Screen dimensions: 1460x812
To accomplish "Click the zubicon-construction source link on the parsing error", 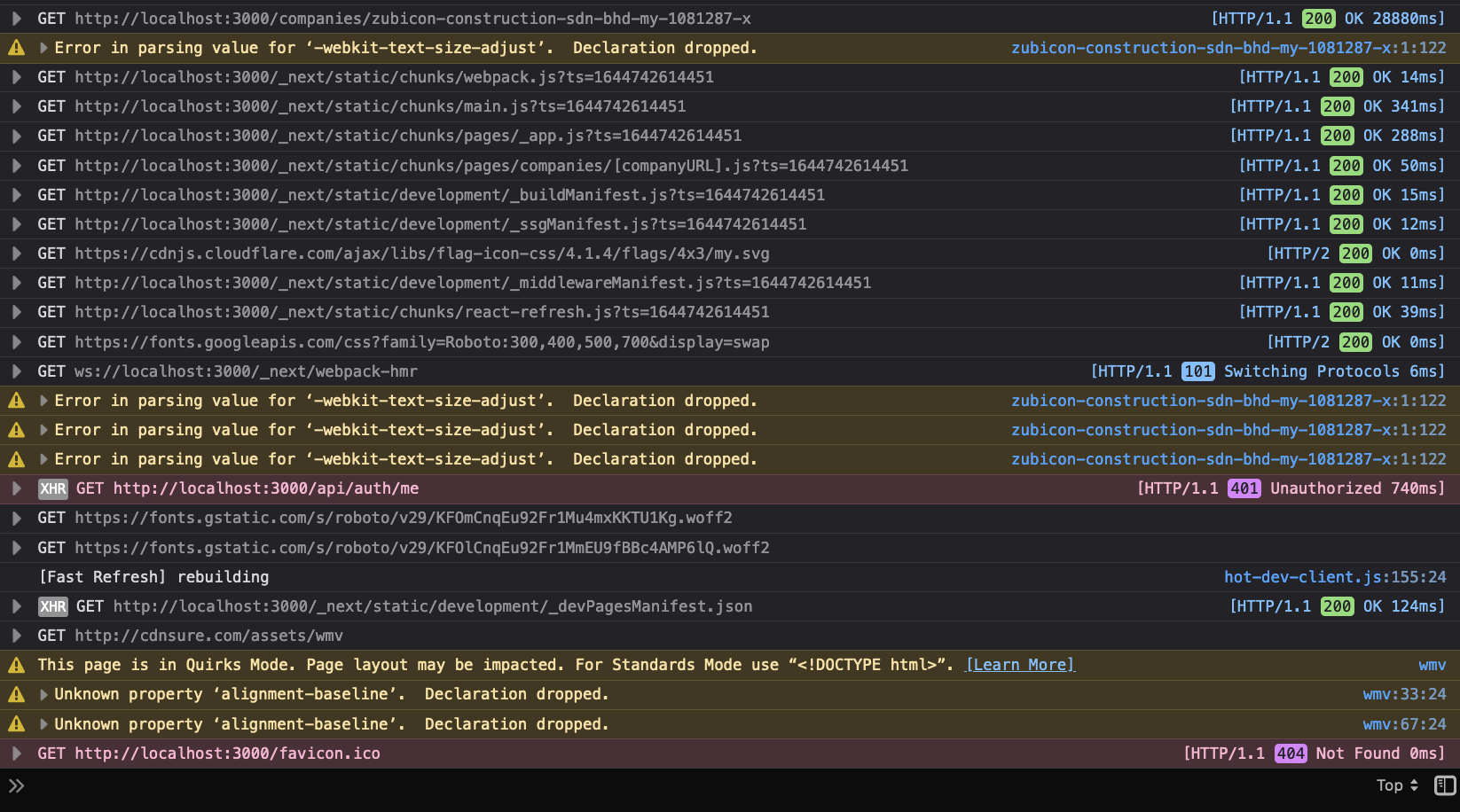I will (x=1228, y=47).
